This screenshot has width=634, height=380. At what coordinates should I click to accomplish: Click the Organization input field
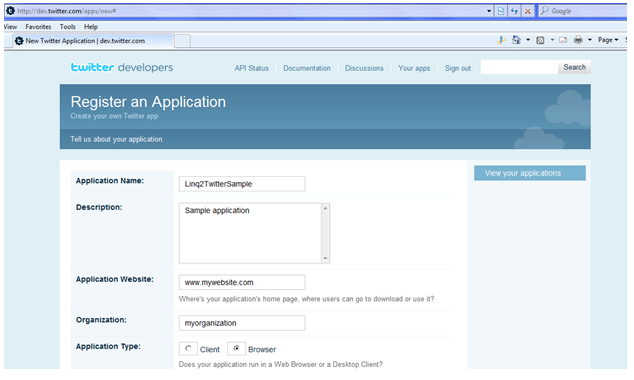click(x=242, y=323)
